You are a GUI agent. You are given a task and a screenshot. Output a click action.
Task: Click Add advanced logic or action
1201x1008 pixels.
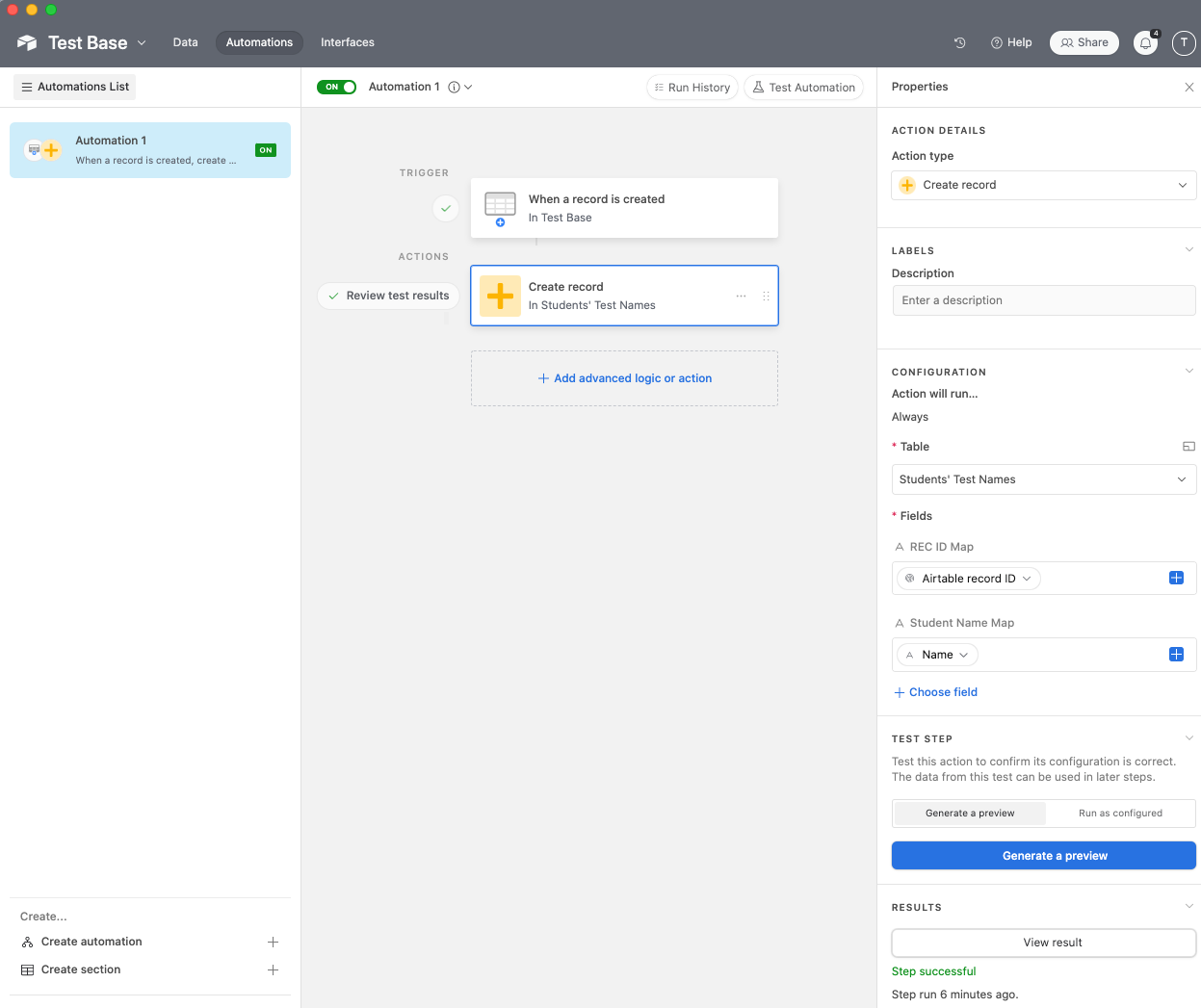pos(624,378)
